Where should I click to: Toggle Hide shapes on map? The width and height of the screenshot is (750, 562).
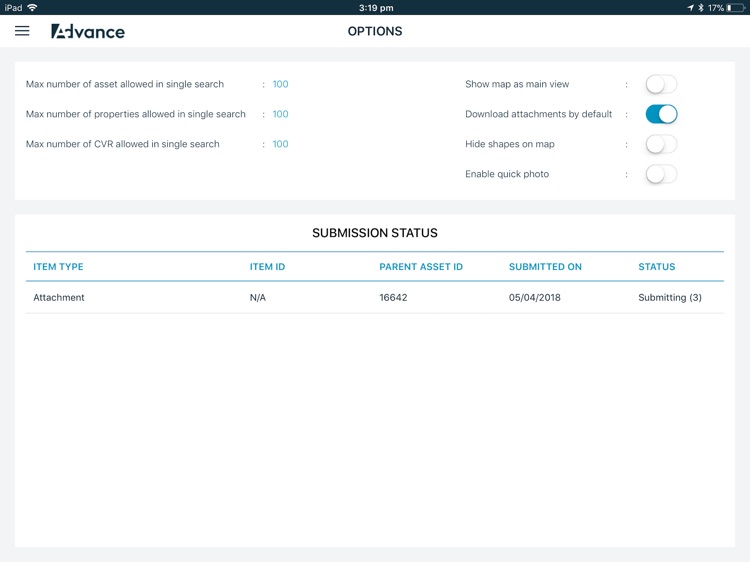click(x=661, y=144)
